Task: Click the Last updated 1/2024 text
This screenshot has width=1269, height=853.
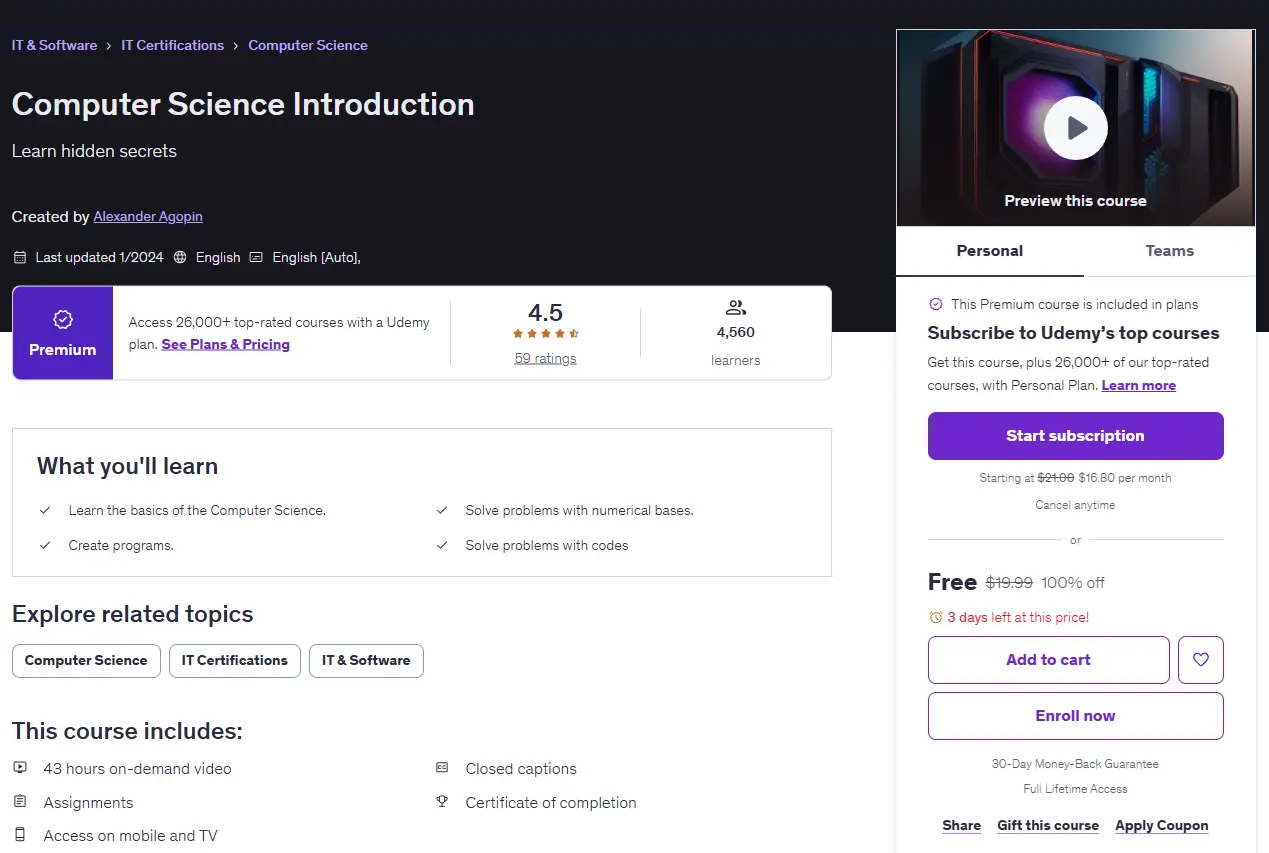Action: 99,257
